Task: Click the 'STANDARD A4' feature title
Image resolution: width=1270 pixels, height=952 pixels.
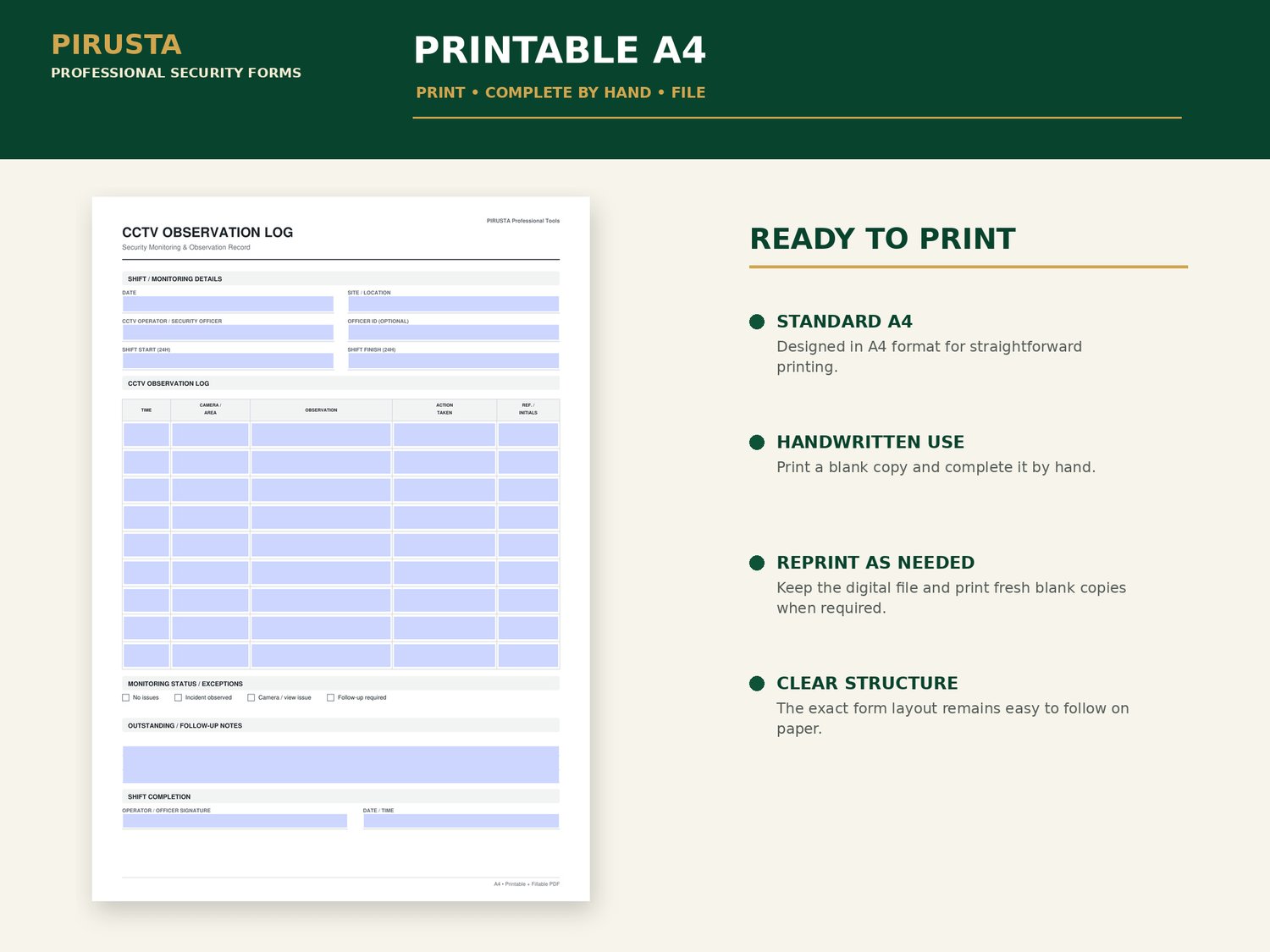Action: [x=844, y=322]
